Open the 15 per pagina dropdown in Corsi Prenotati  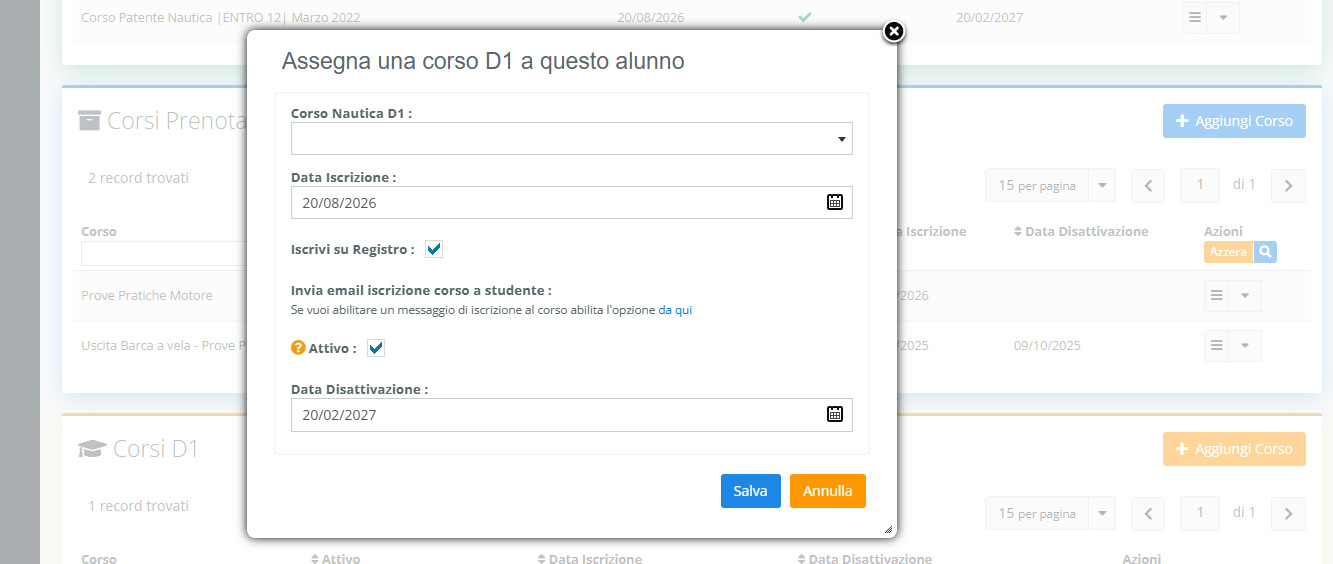(1050, 186)
